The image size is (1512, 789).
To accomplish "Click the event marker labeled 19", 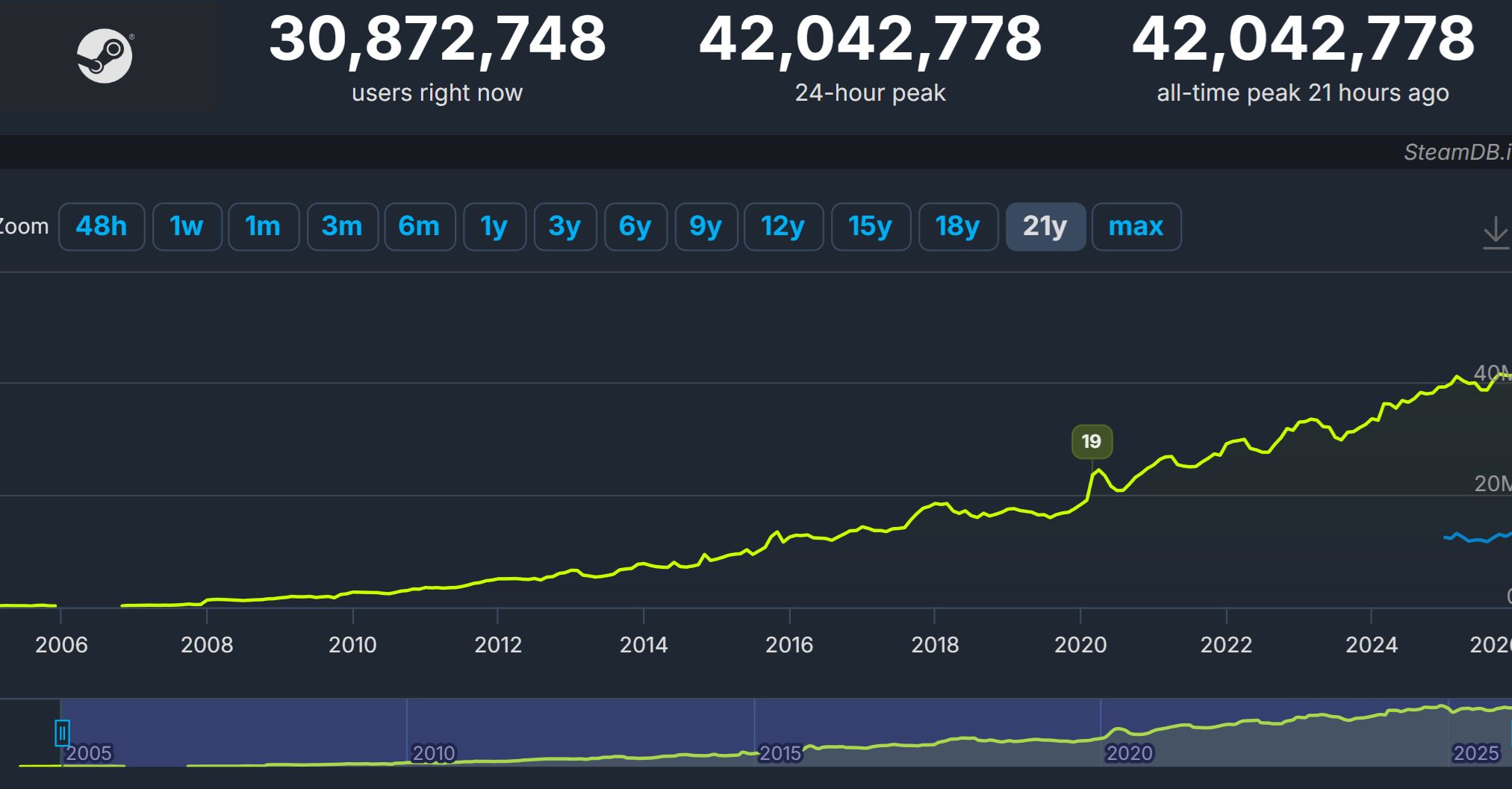I will (1092, 441).
